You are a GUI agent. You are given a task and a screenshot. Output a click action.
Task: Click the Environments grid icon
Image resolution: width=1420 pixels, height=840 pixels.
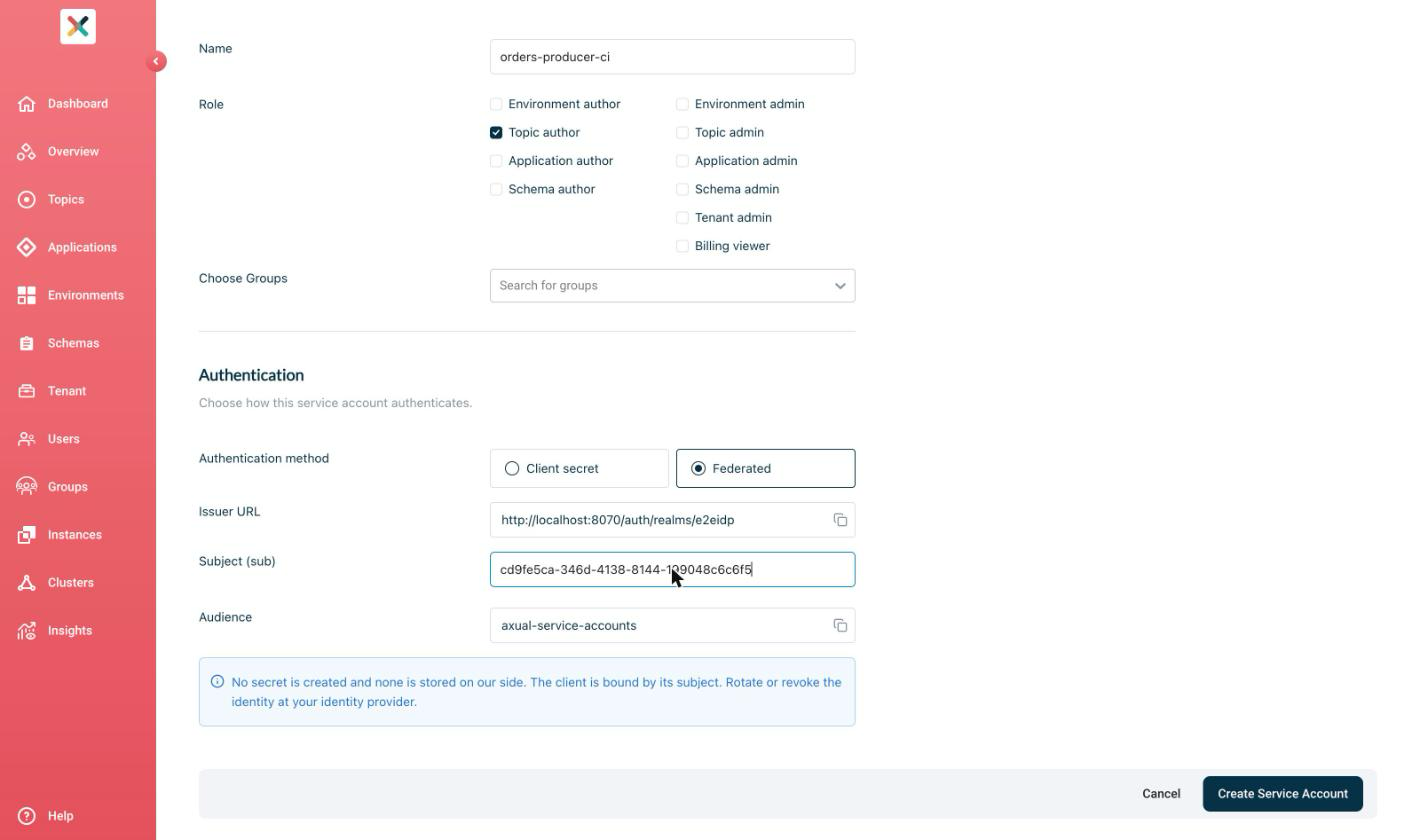[27, 296]
